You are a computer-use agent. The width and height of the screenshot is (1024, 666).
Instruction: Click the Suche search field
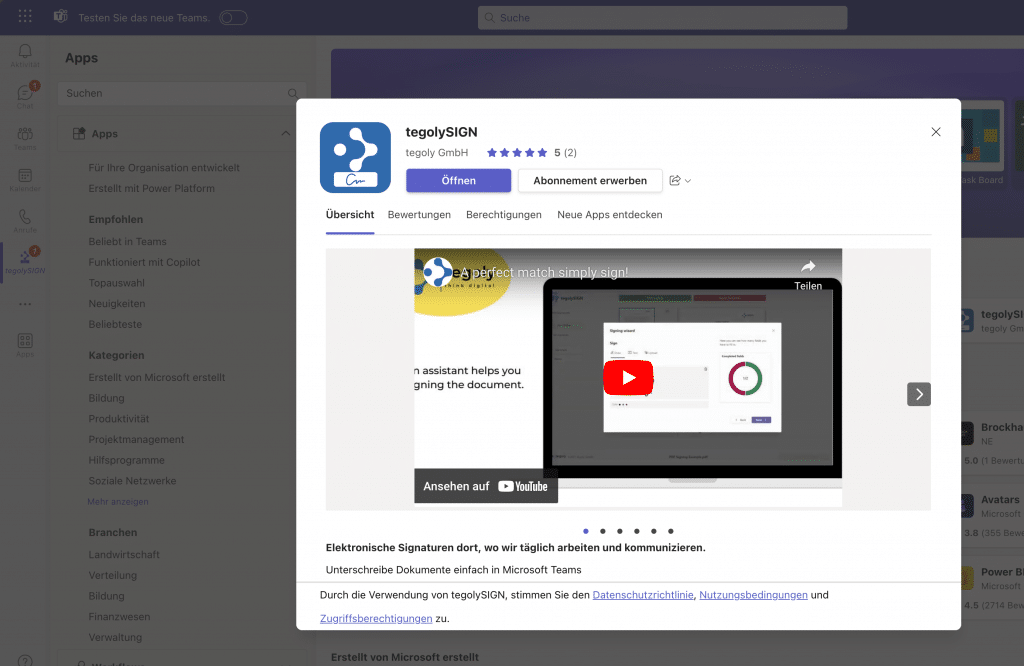pyautogui.click(x=662, y=18)
